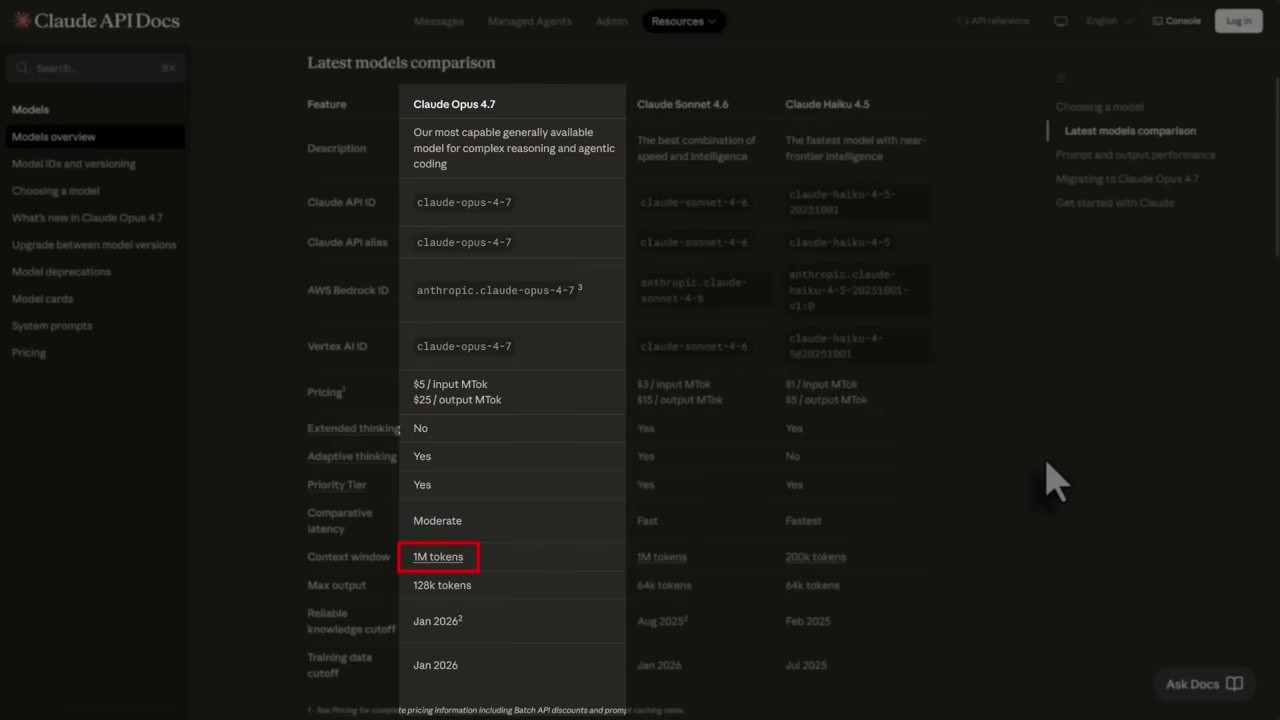
Task: Jump to Latest models comparison in outline
Action: [1130, 131]
